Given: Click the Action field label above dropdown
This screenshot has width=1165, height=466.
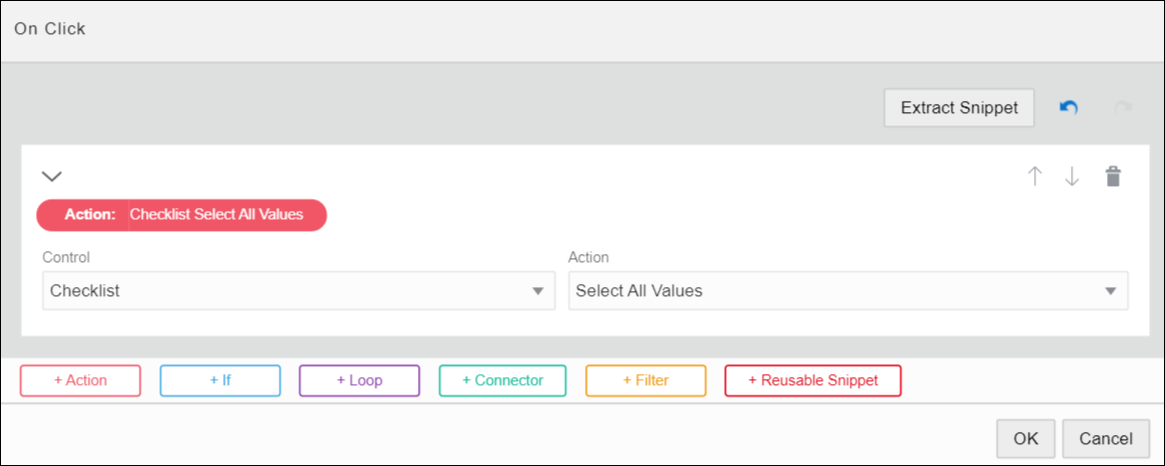Looking at the screenshot, I should click(x=588, y=257).
